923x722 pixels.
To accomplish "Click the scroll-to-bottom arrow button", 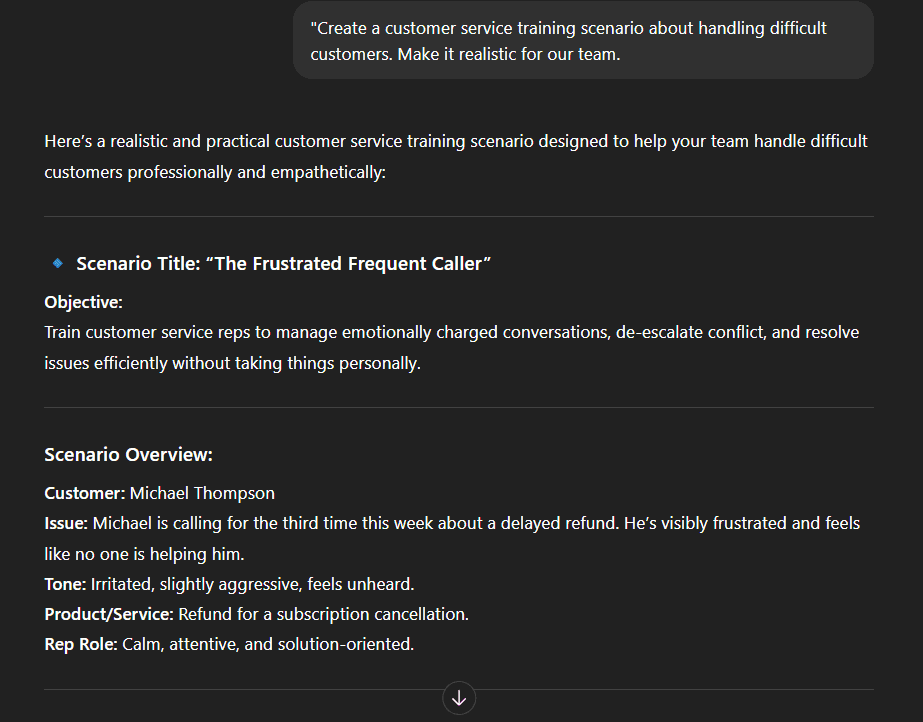I will [x=459, y=698].
